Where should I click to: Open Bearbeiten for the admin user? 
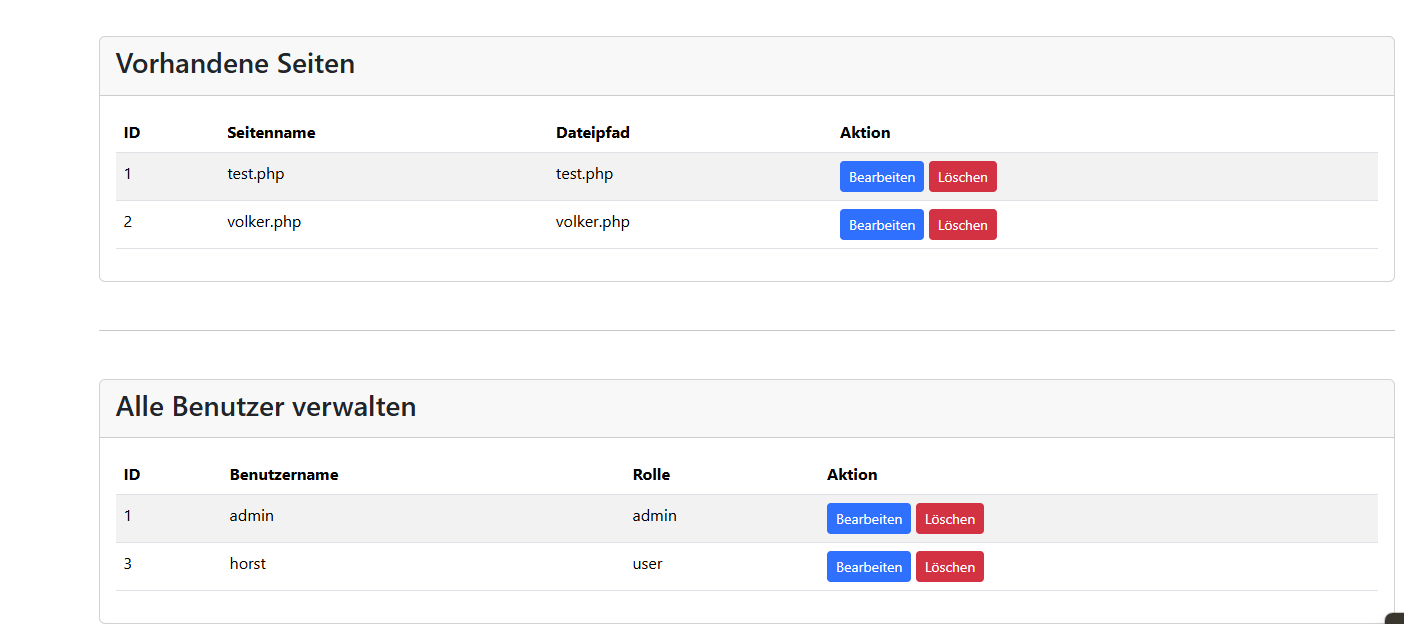[x=868, y=519]
